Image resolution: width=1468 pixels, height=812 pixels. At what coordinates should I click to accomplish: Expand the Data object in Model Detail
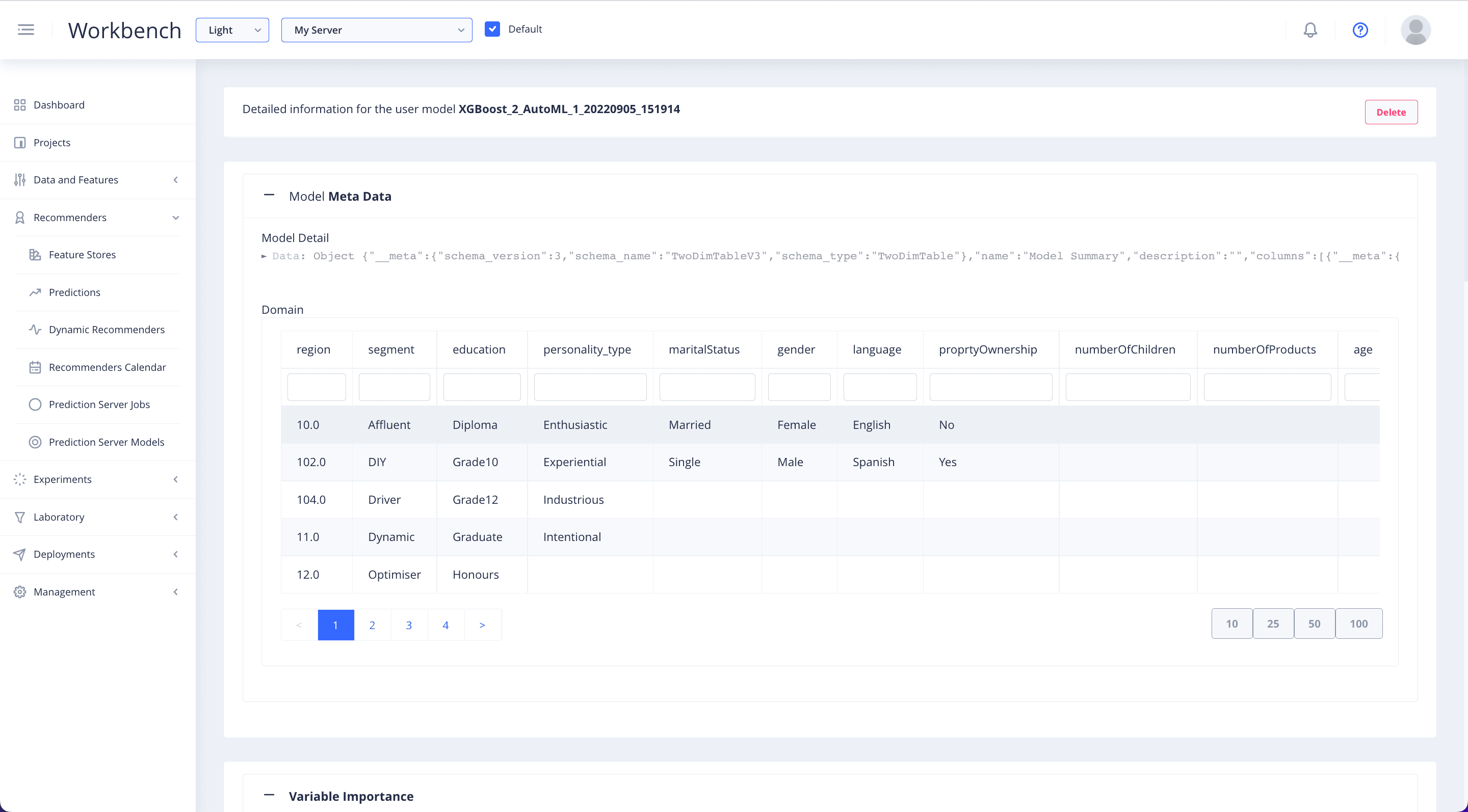pos(264,256)
